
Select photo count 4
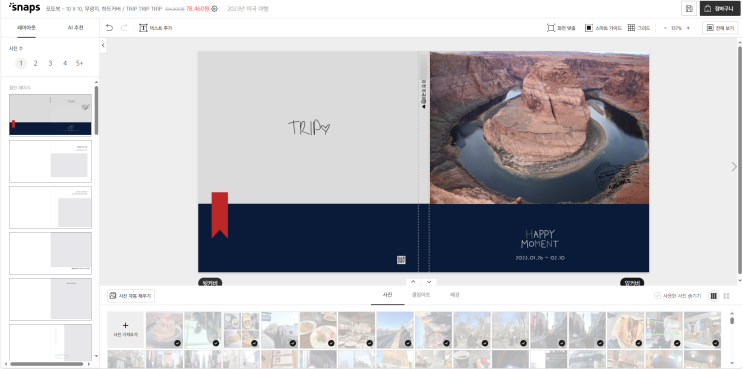[65, 63]
